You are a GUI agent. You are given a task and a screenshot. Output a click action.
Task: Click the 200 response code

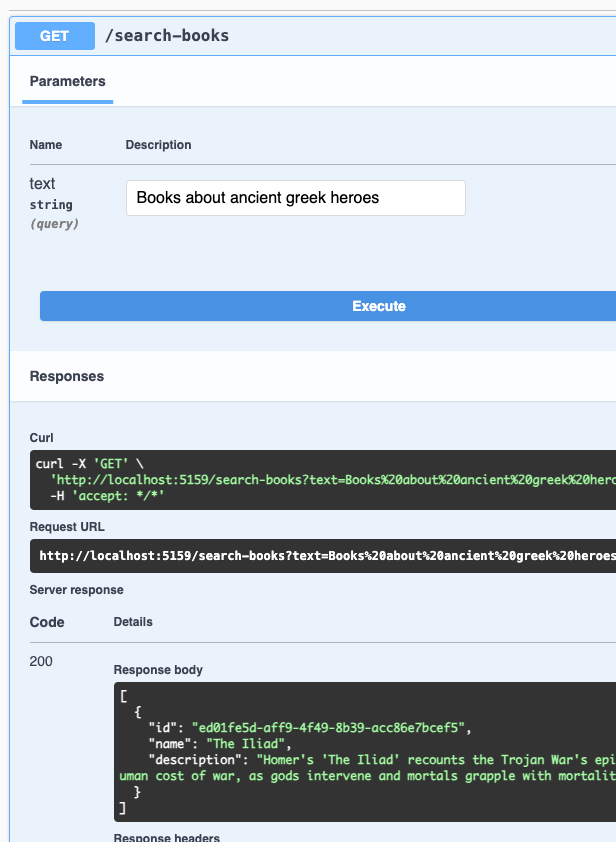(41, 662)
